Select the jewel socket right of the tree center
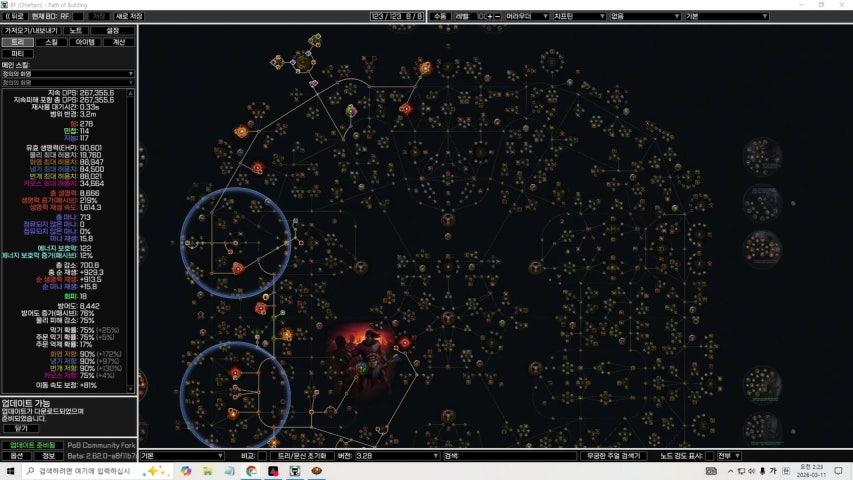The width and height of the screenshot is (853, 480). click(535, 267)
